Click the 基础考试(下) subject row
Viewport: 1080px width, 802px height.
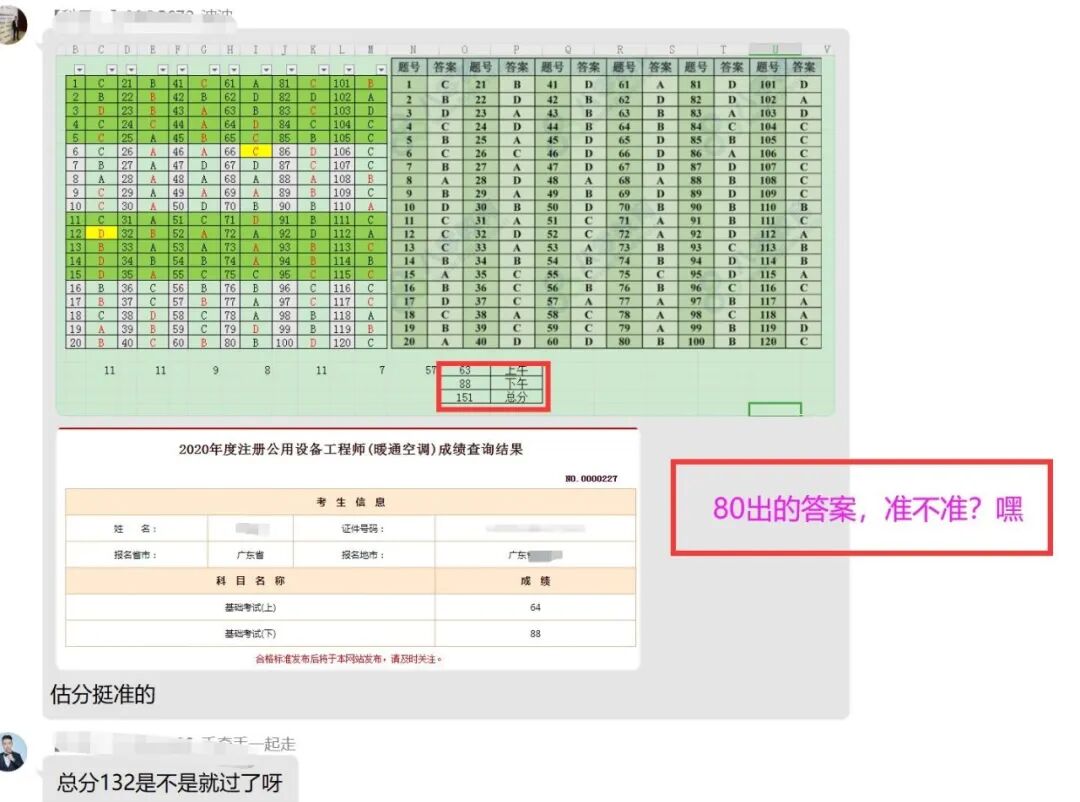pos(250,633)
